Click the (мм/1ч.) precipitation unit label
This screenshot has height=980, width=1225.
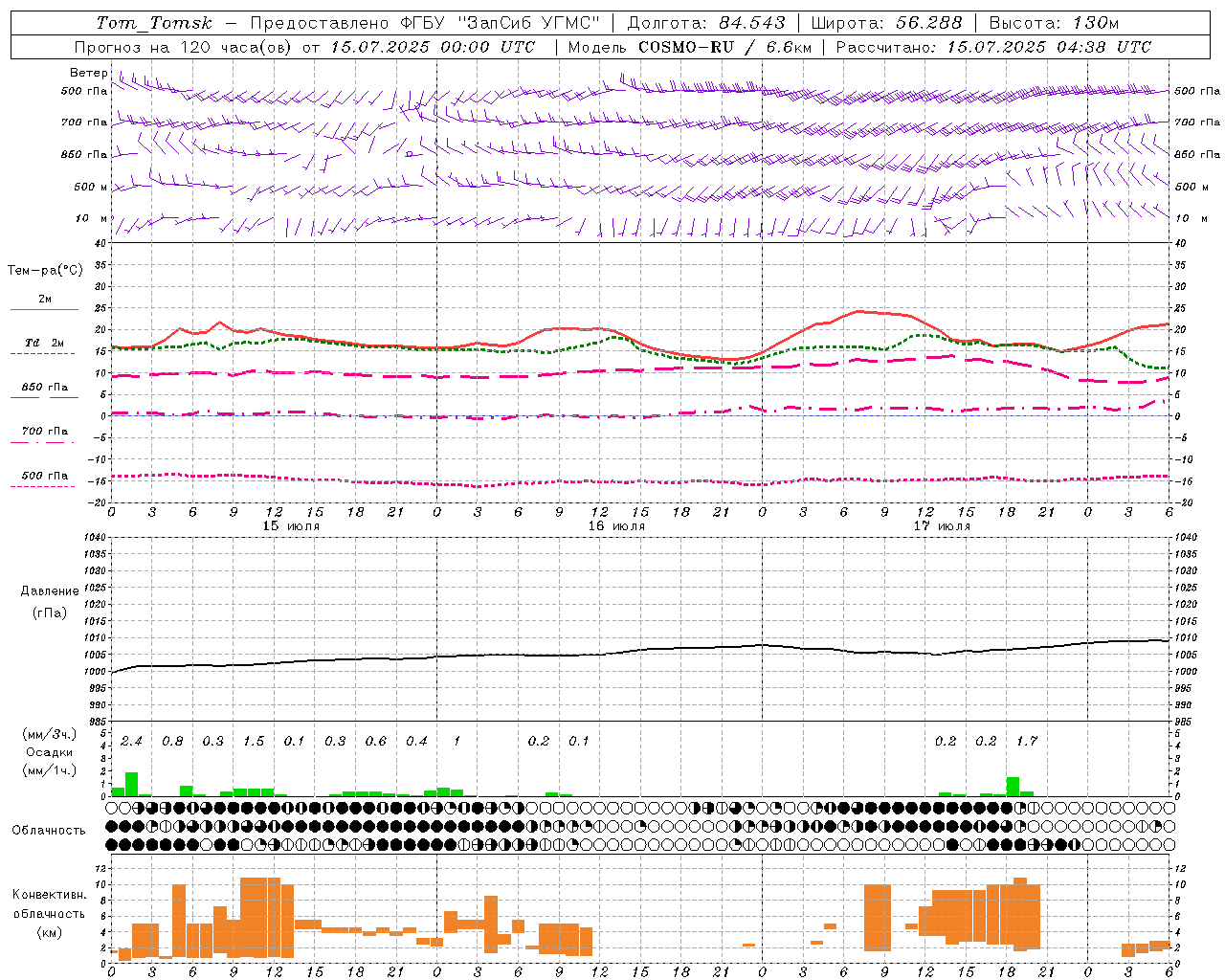[50, 770]
